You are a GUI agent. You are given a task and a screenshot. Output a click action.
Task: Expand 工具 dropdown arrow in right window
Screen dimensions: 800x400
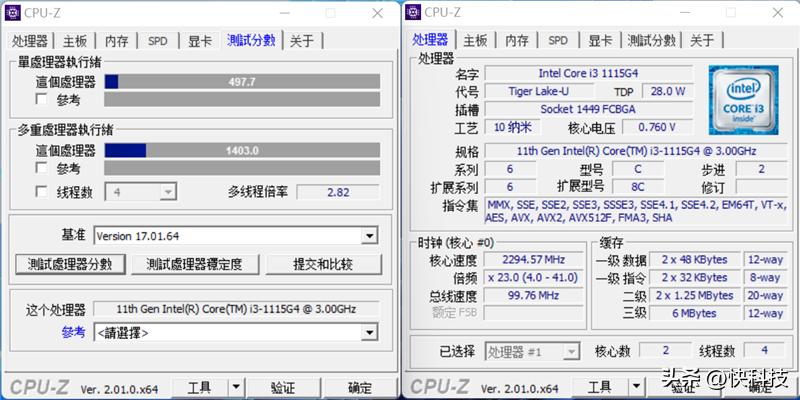(635, 388)
